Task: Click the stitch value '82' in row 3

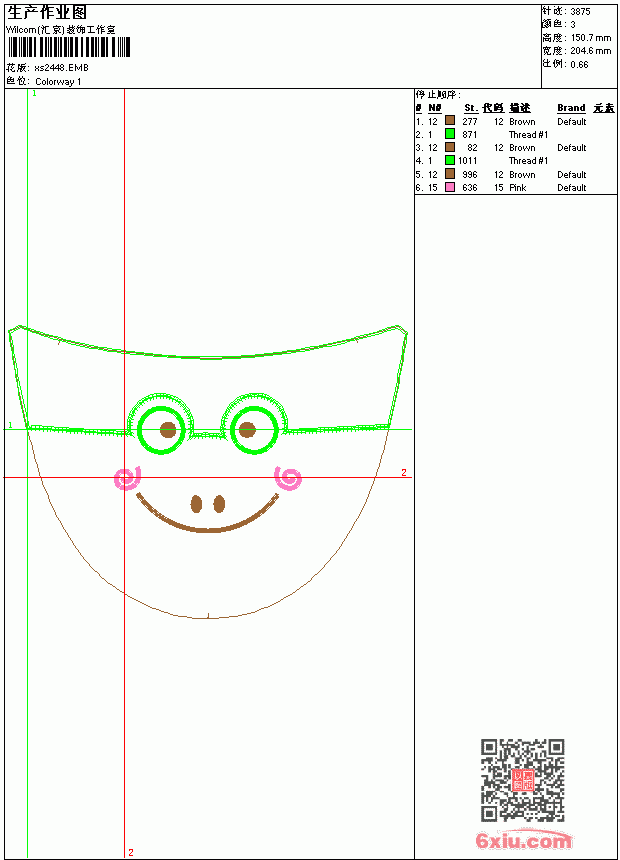Action: click(x=472, y=148)
